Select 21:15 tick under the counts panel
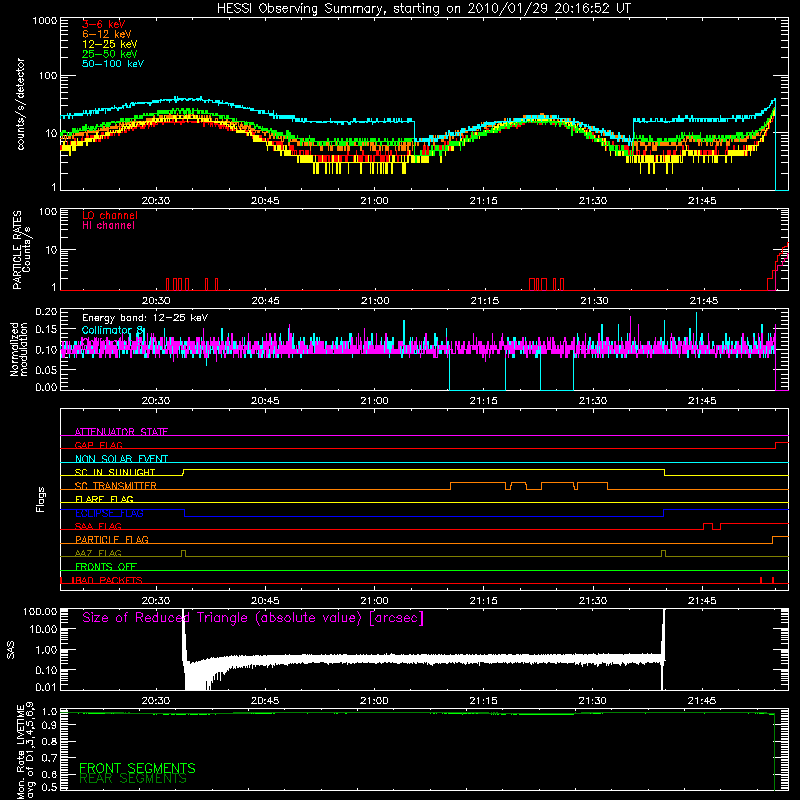Image resolution: width=800 pixels, height=800 pixels. [483, 201]
